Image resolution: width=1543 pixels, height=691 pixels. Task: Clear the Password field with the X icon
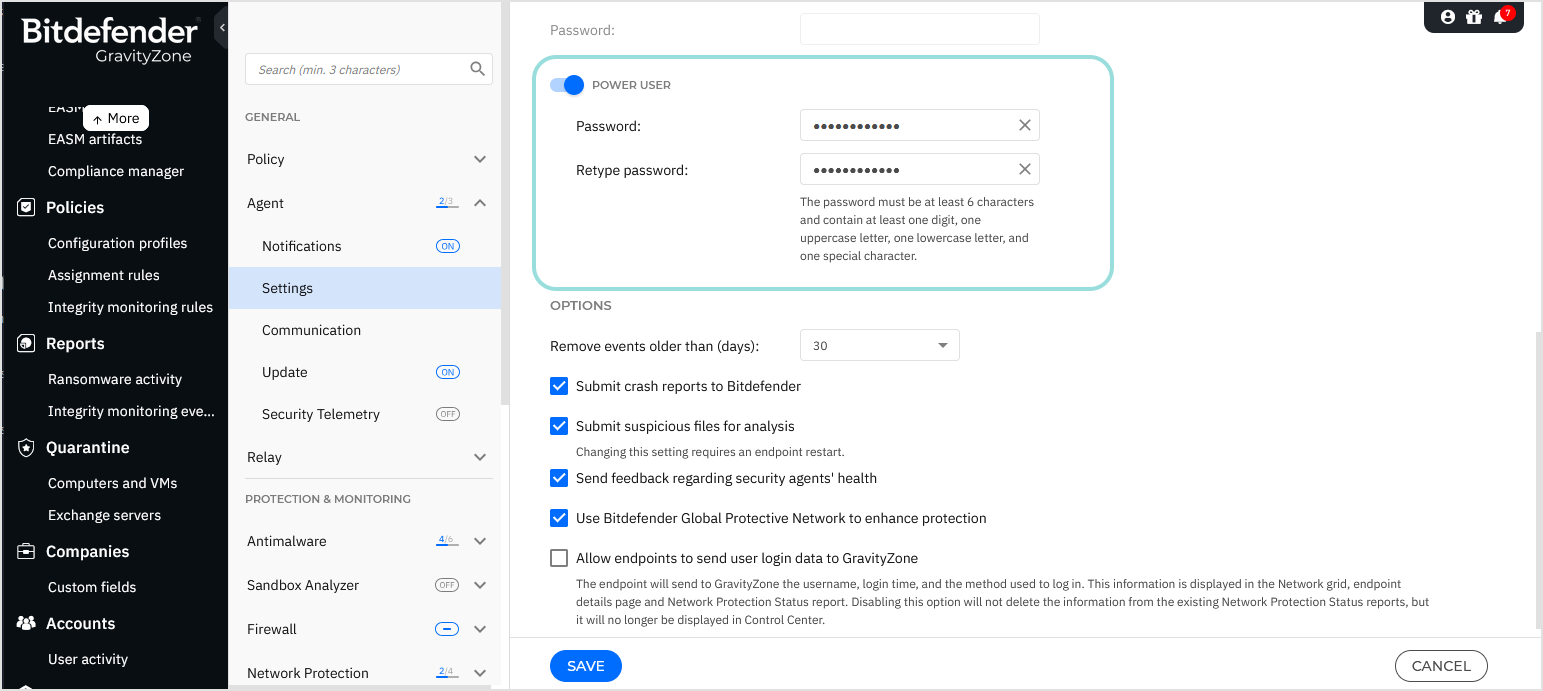tap(1024, 124)
